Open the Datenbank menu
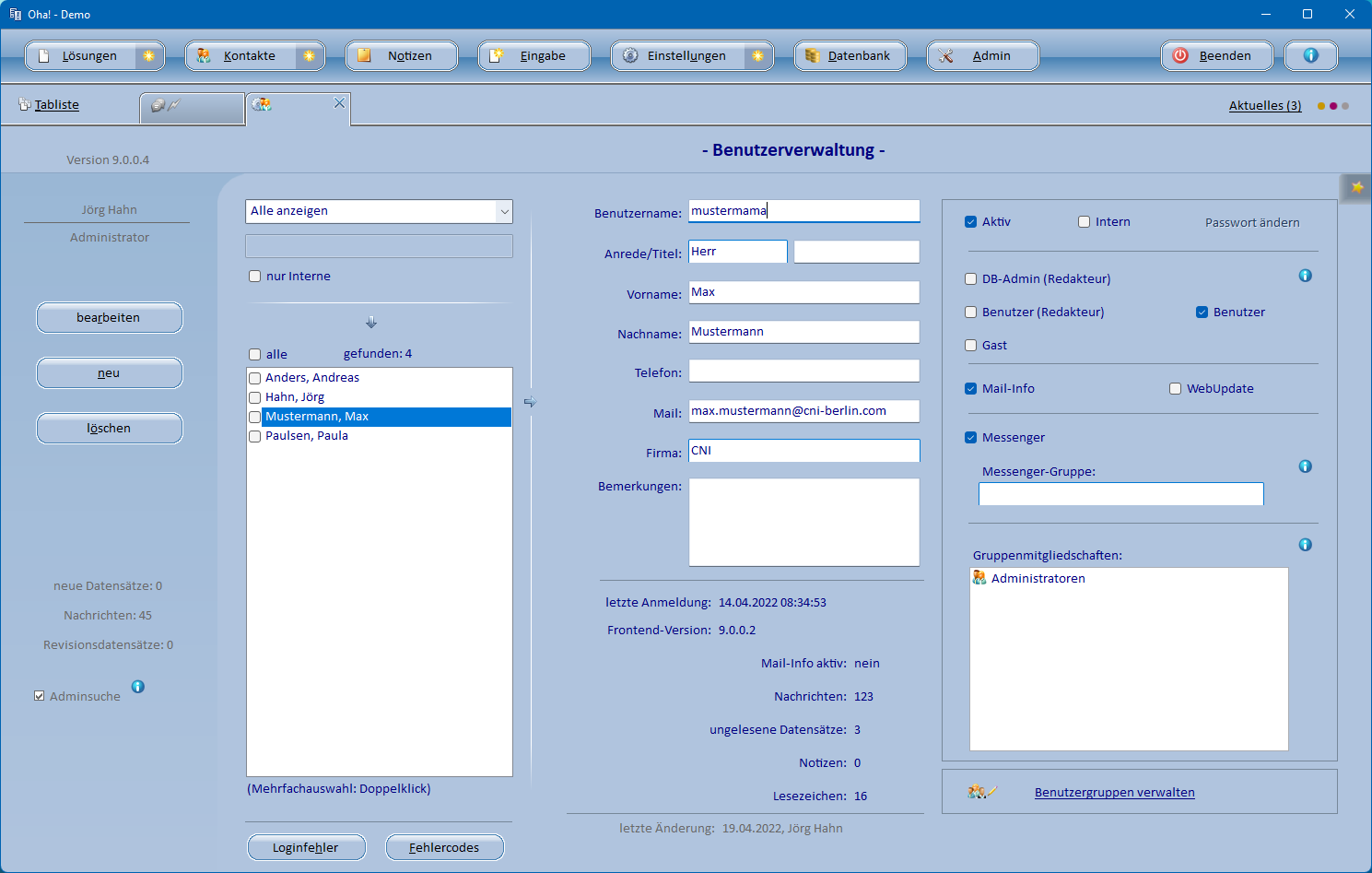1372x873 pixels. click(850, 56)
